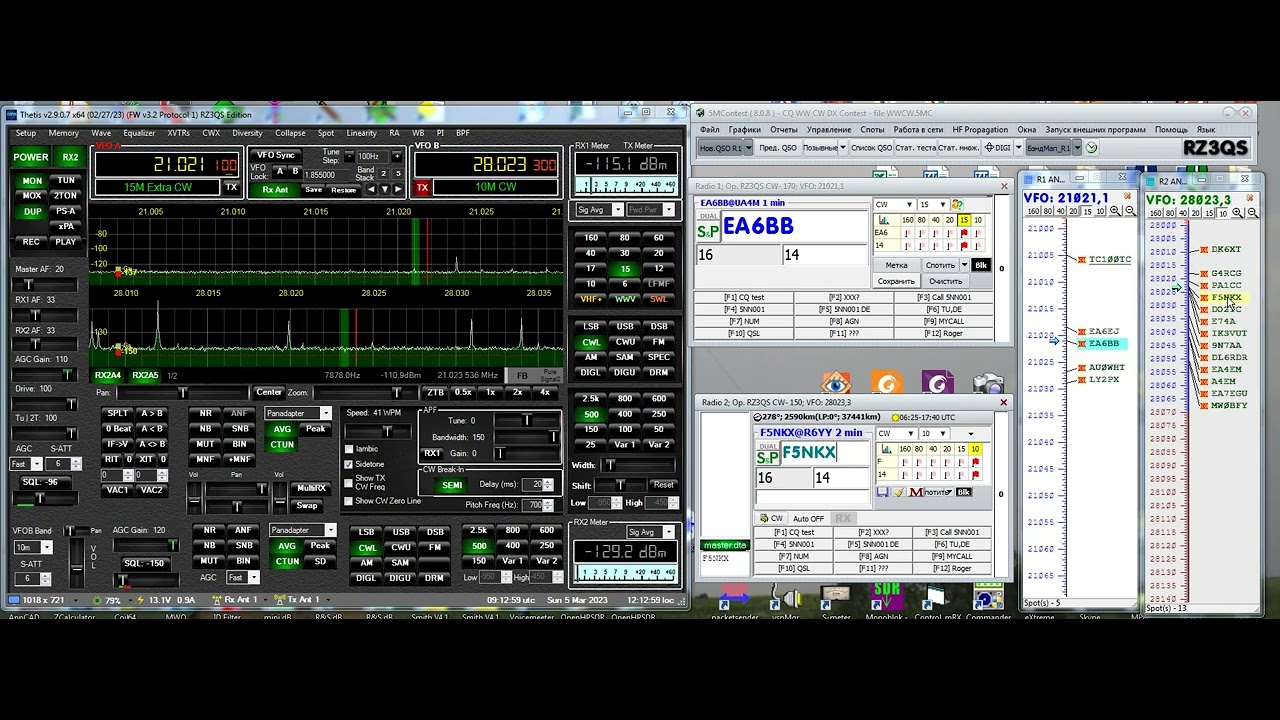Select the 15 meter band button

pos(625,268)
